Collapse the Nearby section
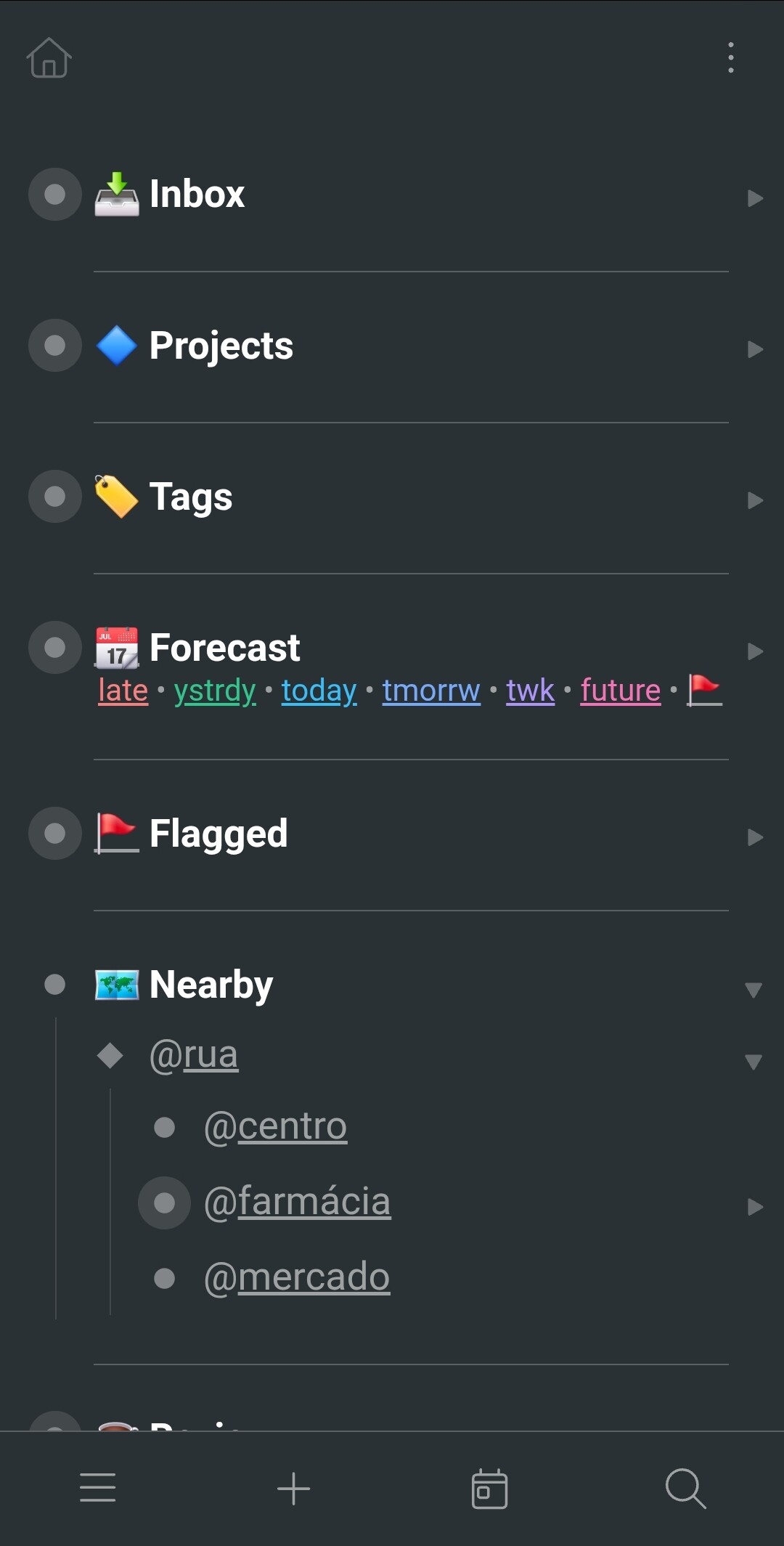This screenshot has width=784, height=1546. click(x=754, y=990)
